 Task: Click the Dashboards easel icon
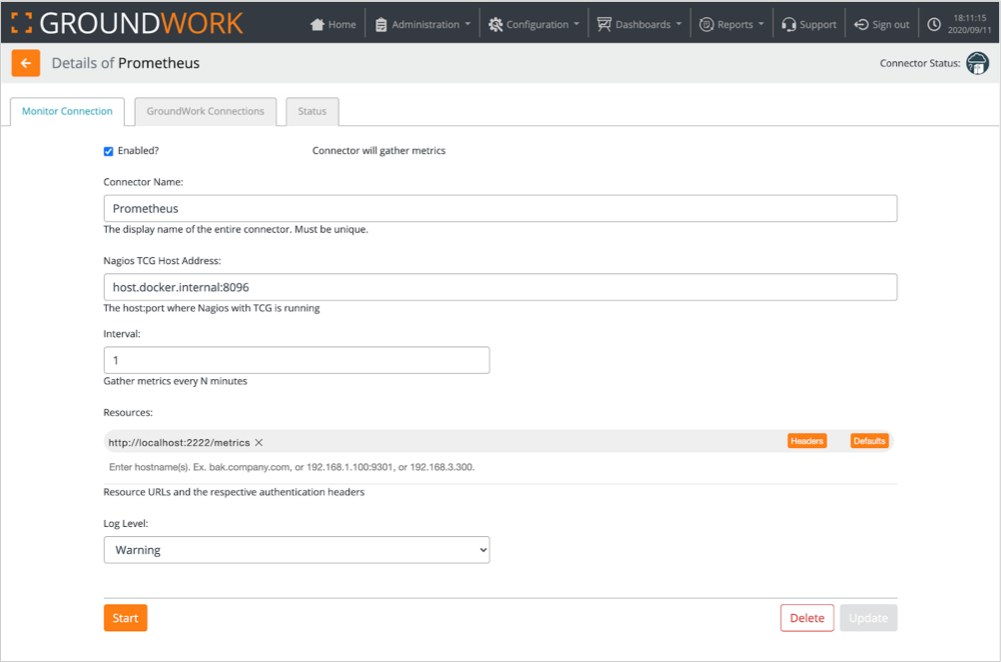click(x=604, y=24)
